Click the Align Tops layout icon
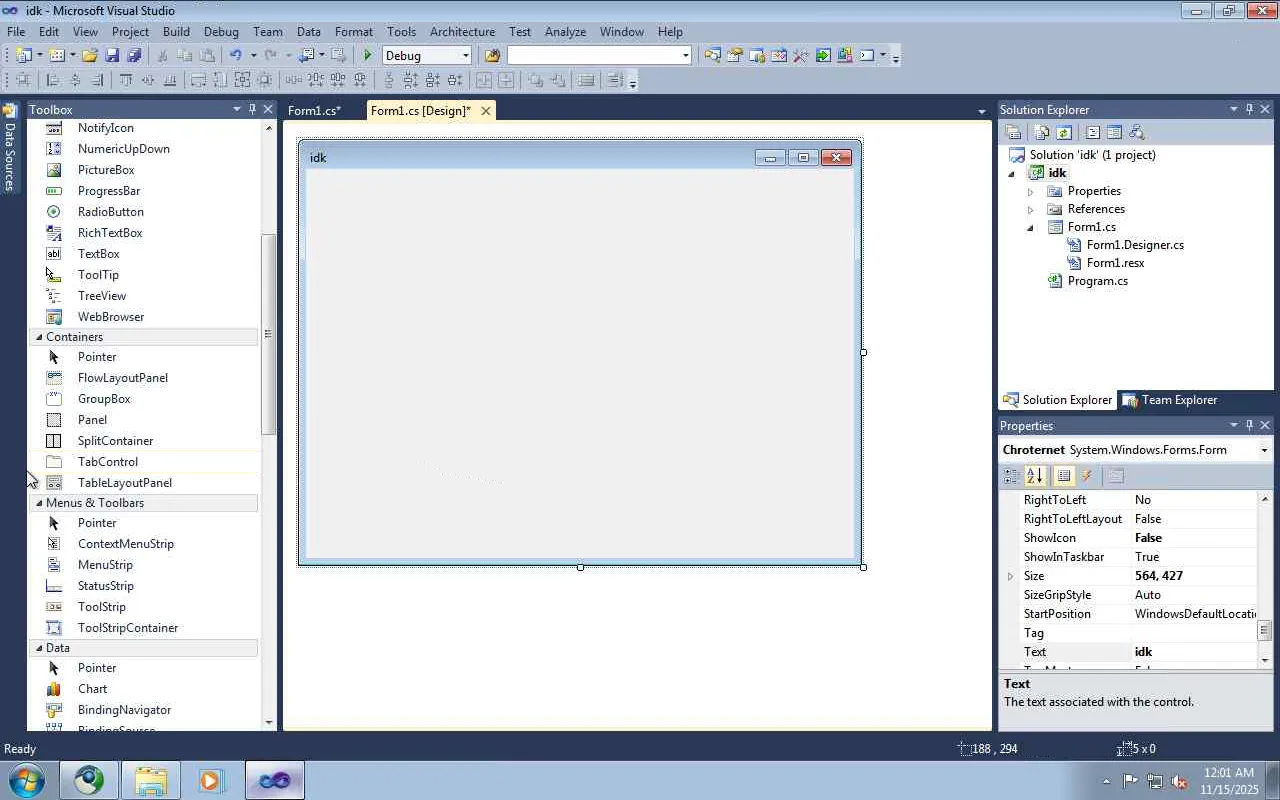Image resolution: width=1280 pixels, height=800 pixels. [x=126, y=81]
